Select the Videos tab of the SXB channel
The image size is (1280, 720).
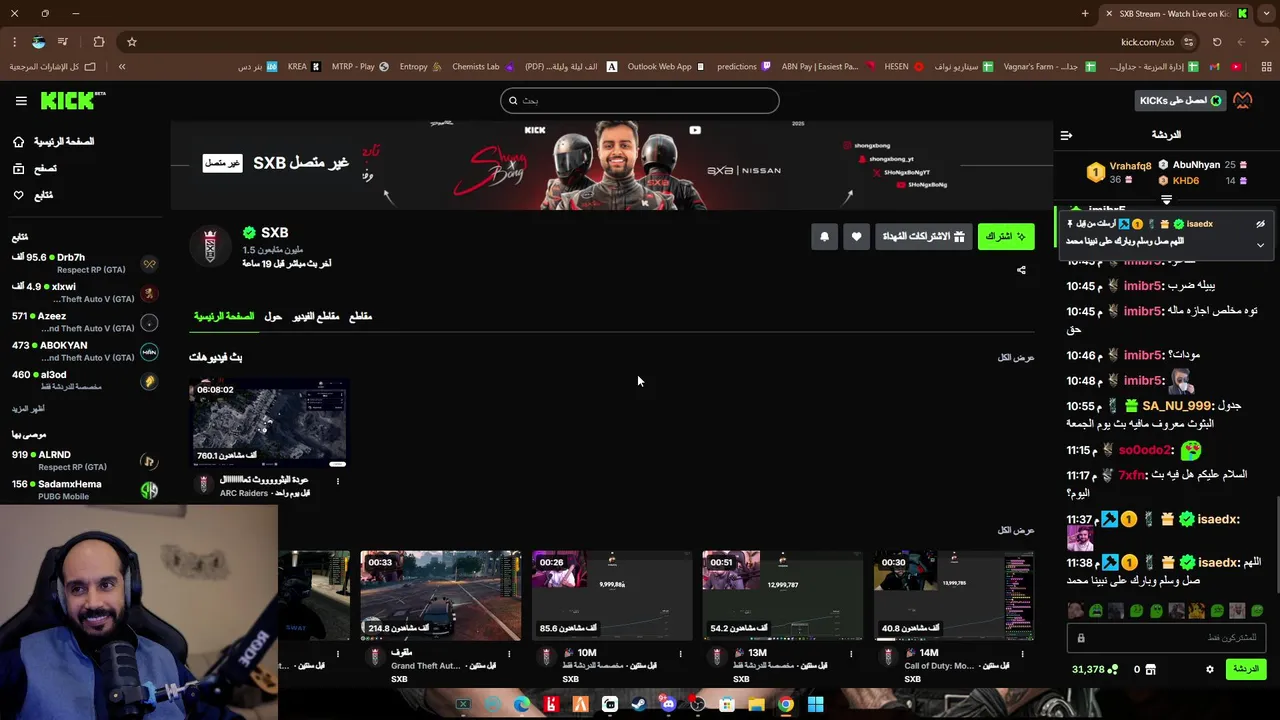click(315, 316)
